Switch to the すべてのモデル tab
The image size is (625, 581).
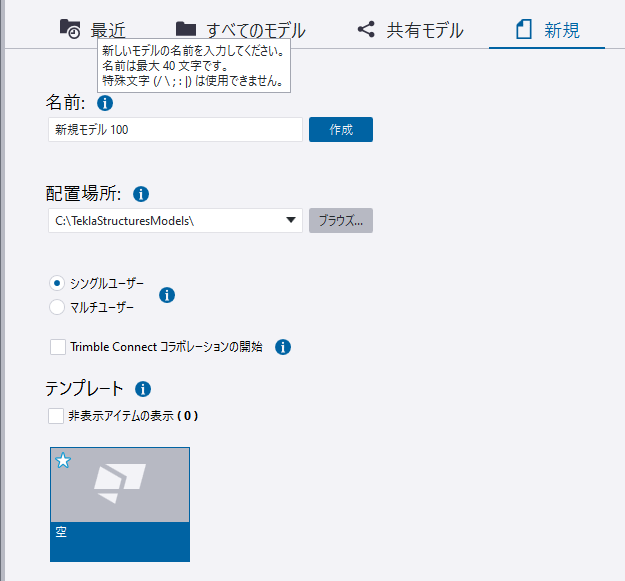click(240, 30)
